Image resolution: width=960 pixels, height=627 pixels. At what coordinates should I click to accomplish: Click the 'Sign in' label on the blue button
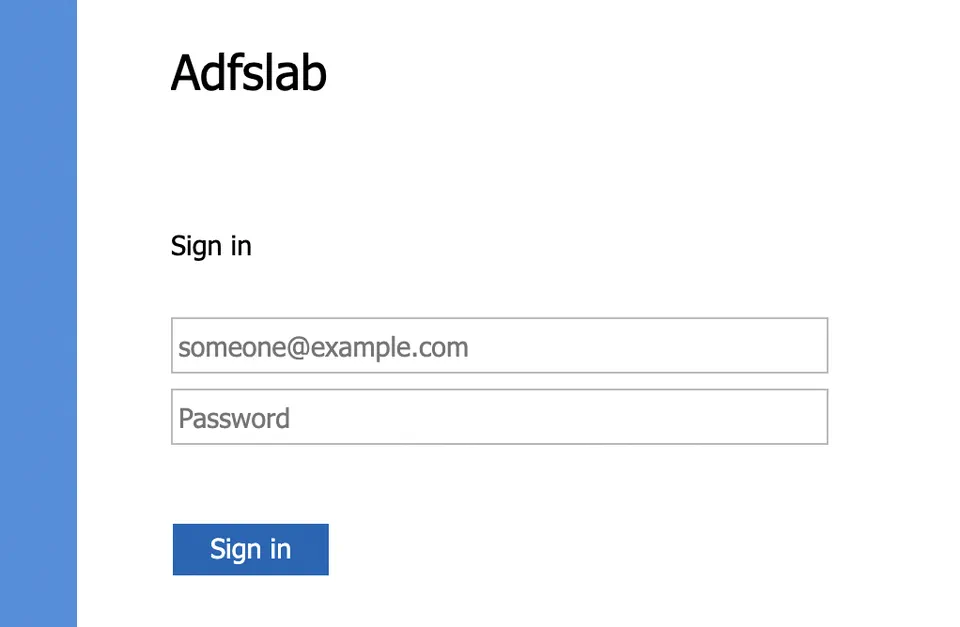(250, 549)
